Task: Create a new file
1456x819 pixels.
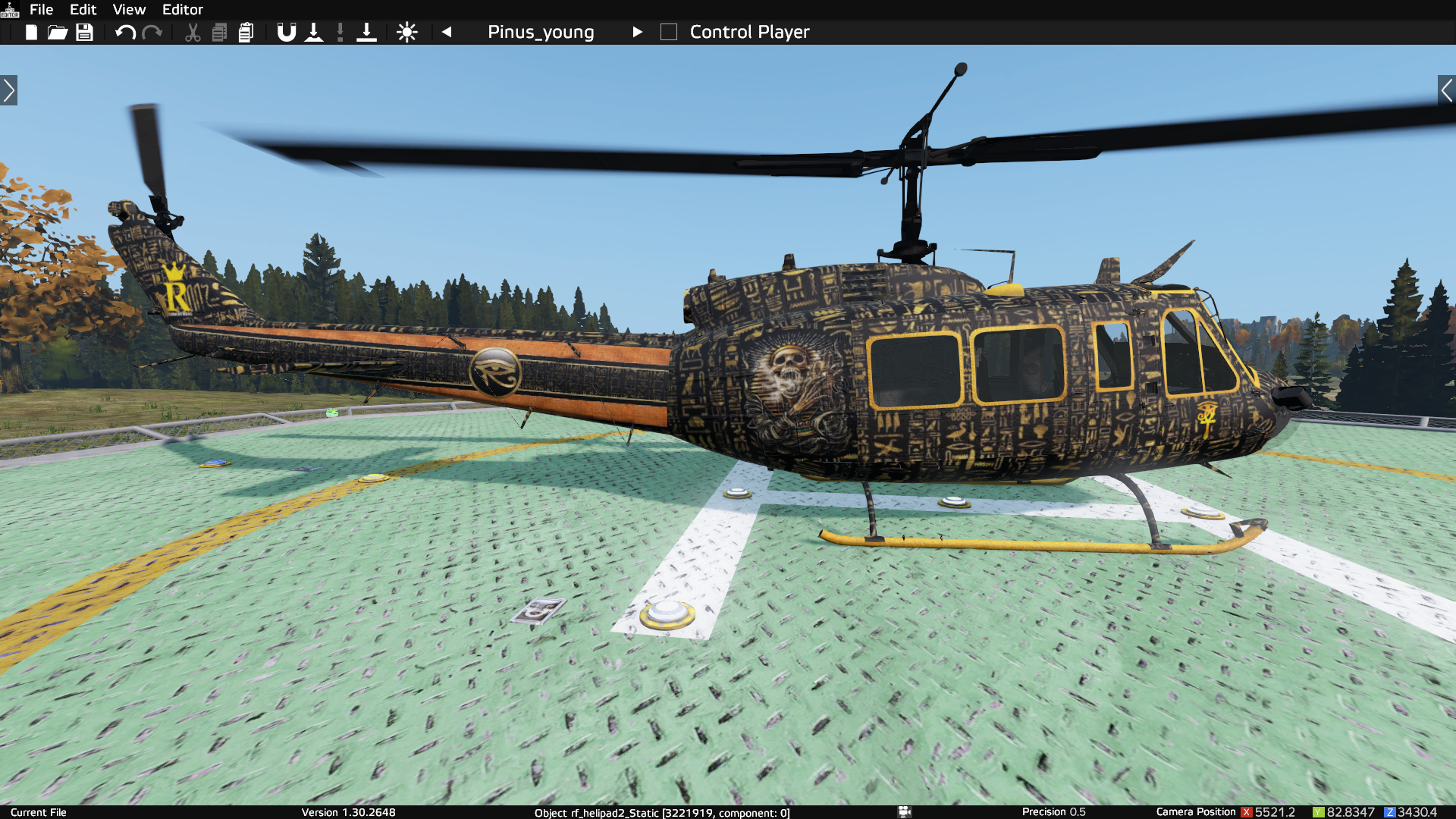Action: pos(30,32)
